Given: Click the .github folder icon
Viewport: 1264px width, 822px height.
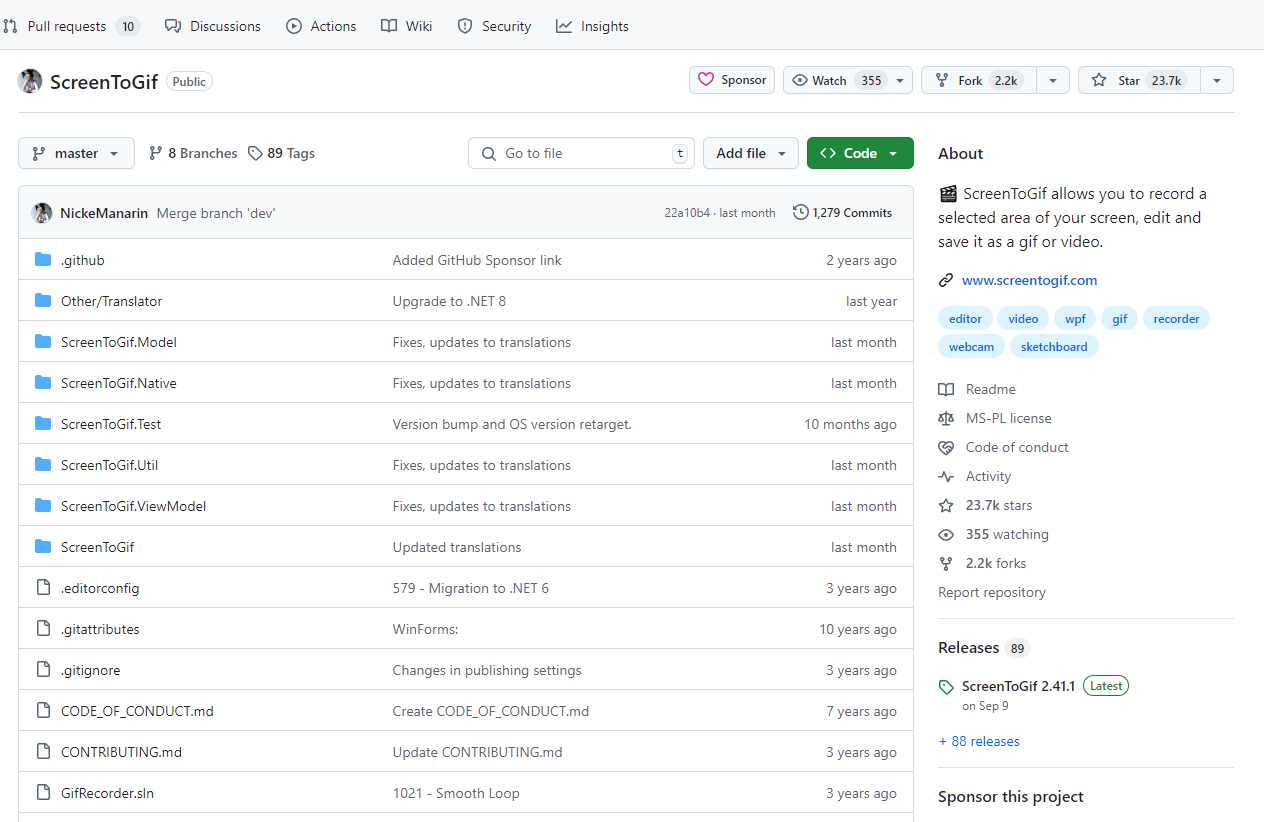Looking at the screenshot, I should tap(43, 260).
